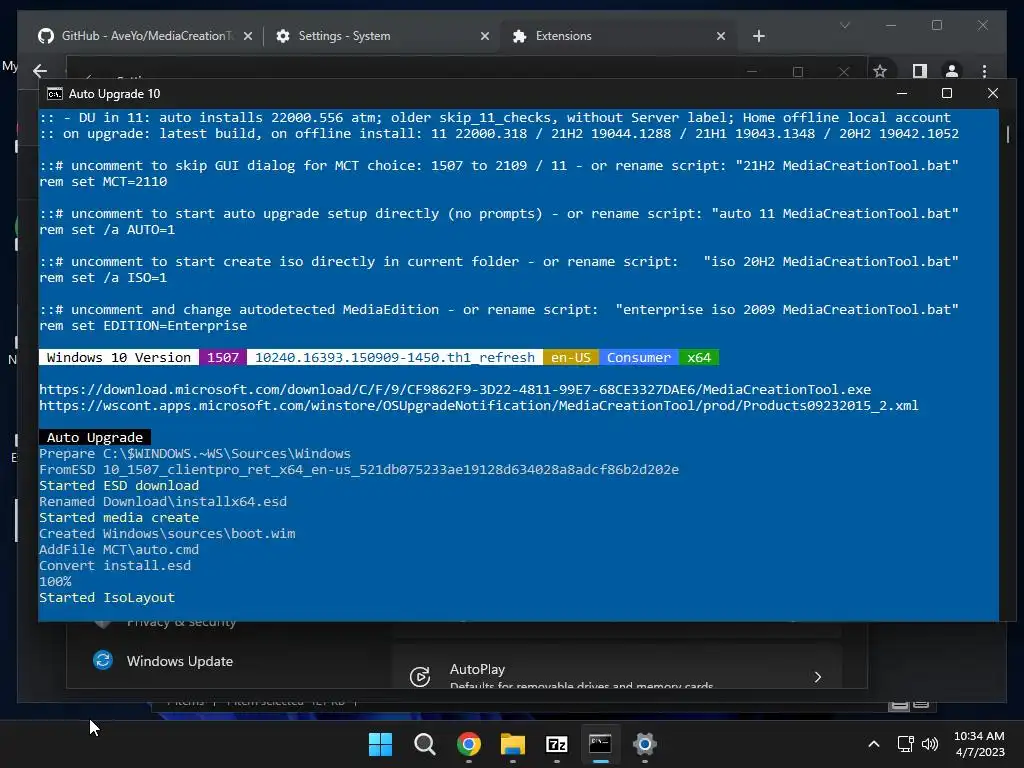
Task: Go back in Chrome browser
Action: (40, 71)
